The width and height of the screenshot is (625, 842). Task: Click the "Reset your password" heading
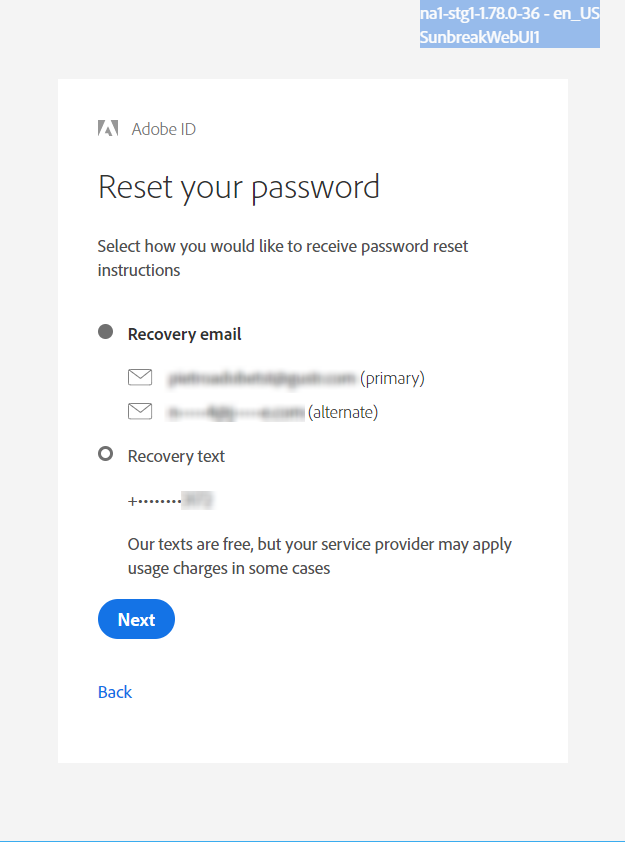pyautogui.click(x=239, y=187)
